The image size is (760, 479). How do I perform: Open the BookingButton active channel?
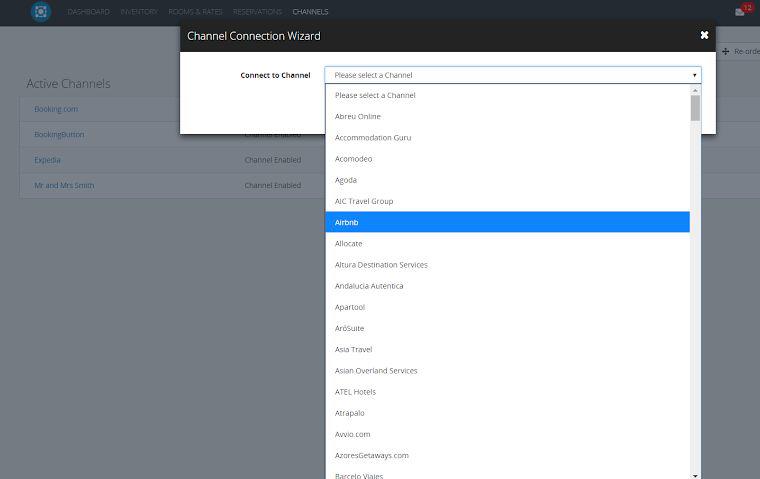click(59, 134)
